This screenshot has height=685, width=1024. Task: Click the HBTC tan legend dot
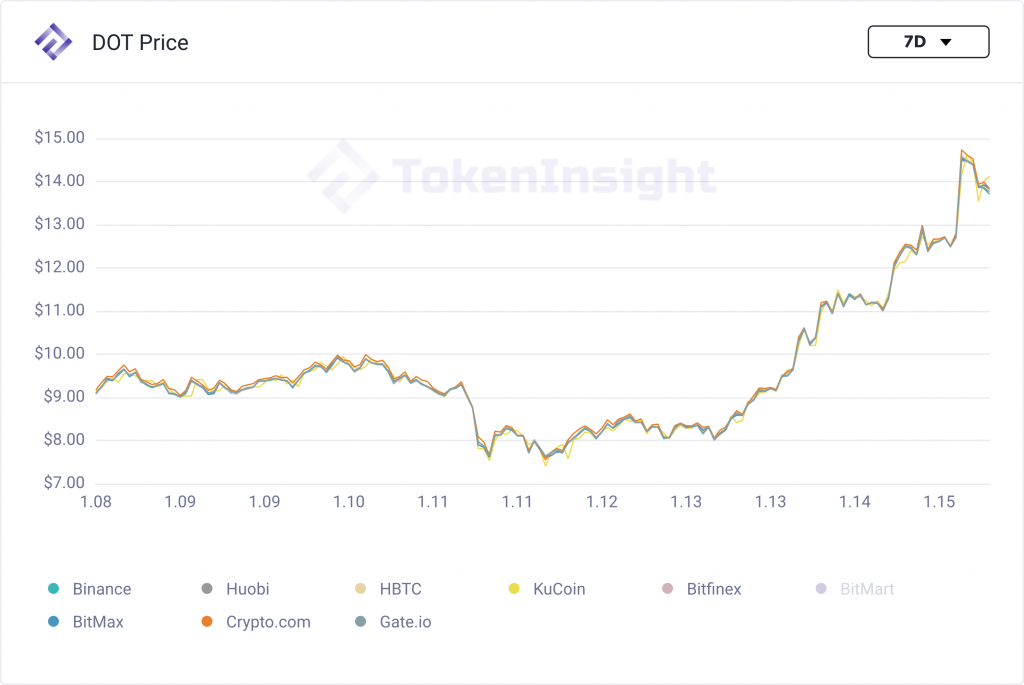[x=361, y=589]
